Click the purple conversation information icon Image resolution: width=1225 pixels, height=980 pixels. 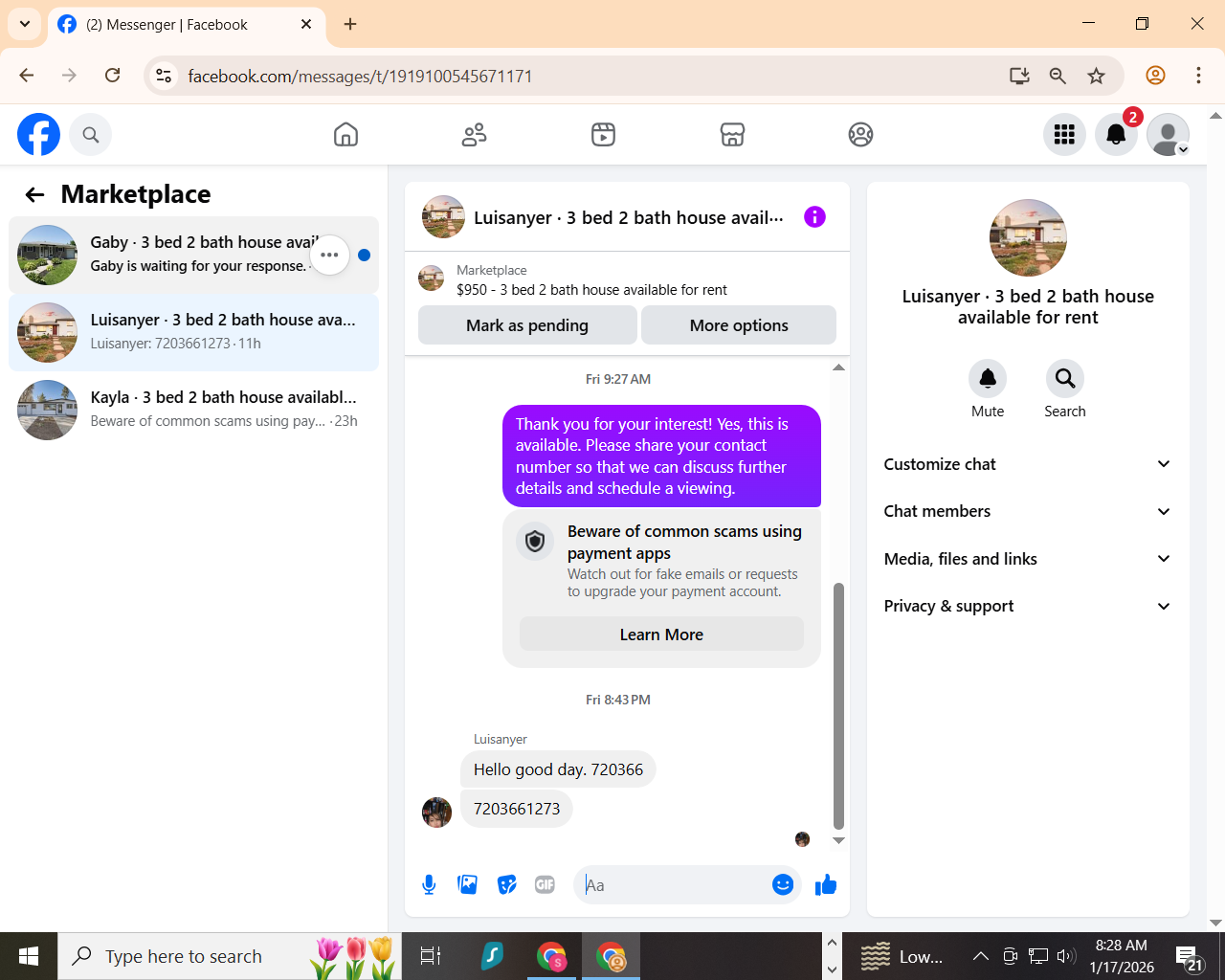pyautogui.click(x=814, y=217)
